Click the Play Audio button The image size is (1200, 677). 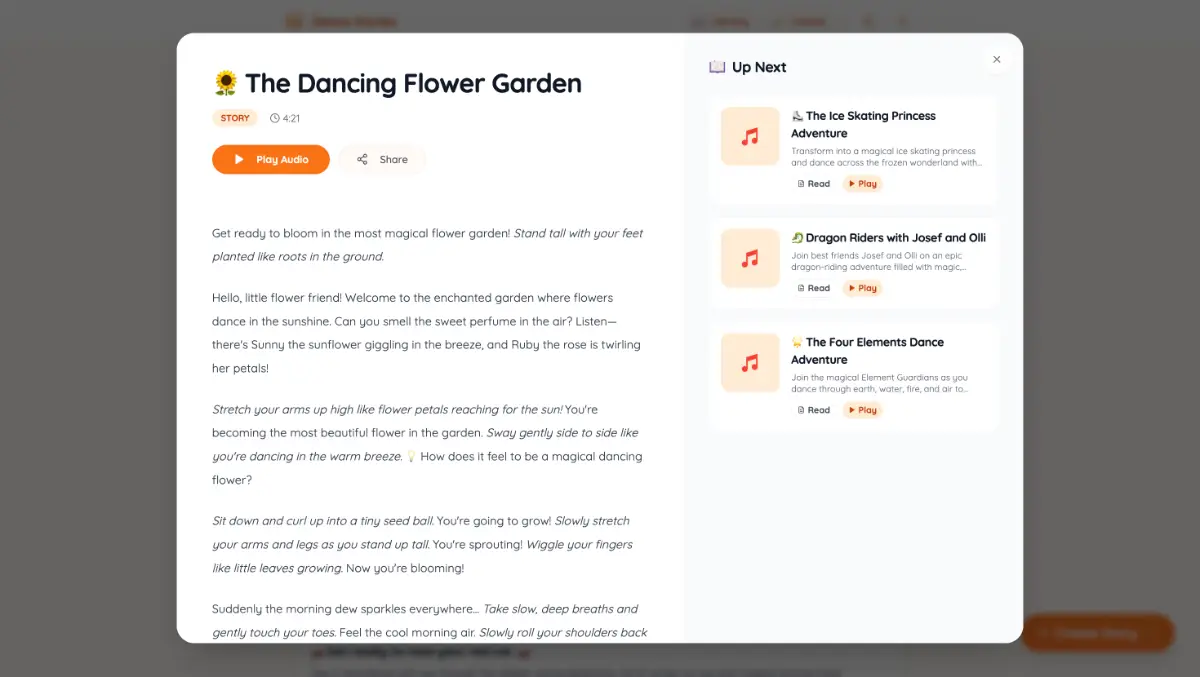pyautogui.click(x=270, y=159)
